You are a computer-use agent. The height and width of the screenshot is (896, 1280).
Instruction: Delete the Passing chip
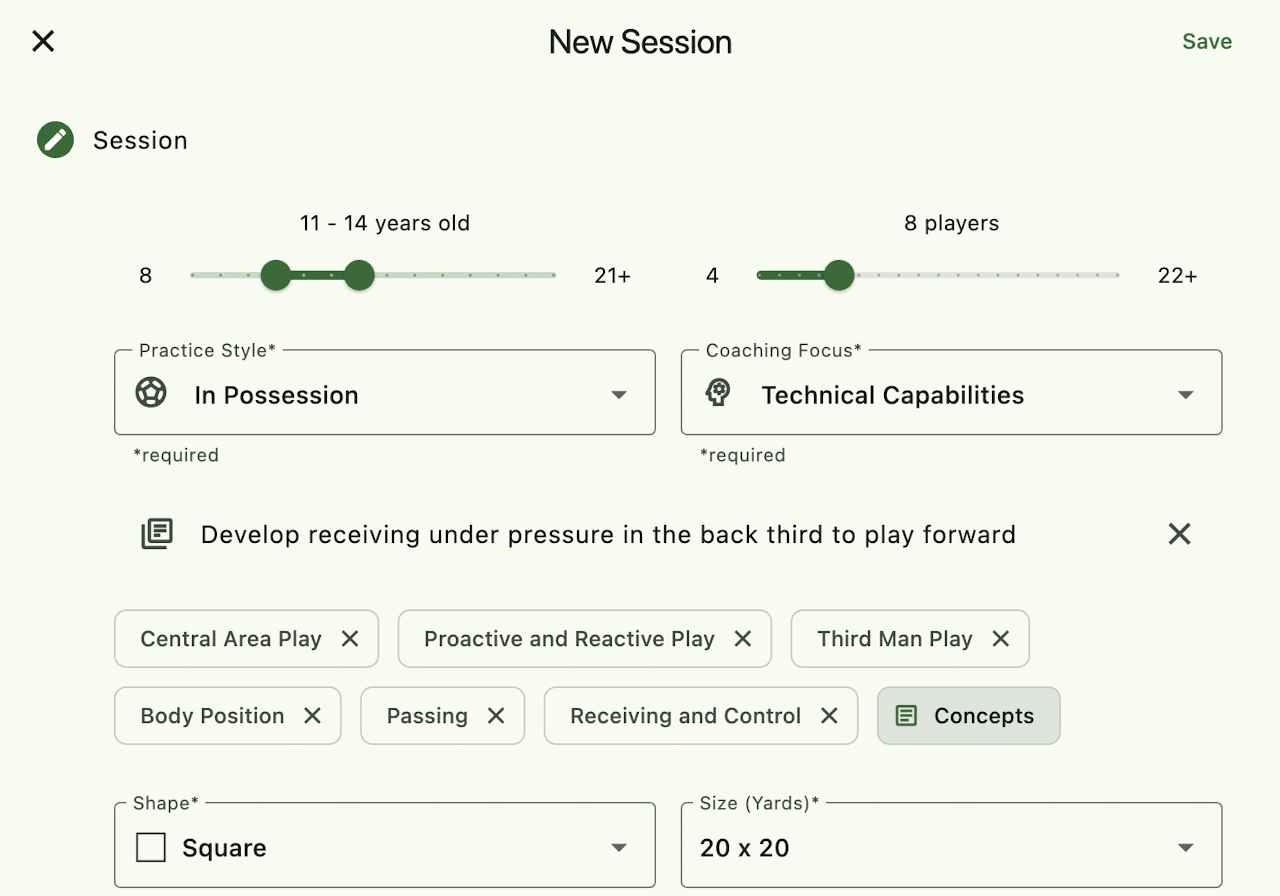coord(496,716)
